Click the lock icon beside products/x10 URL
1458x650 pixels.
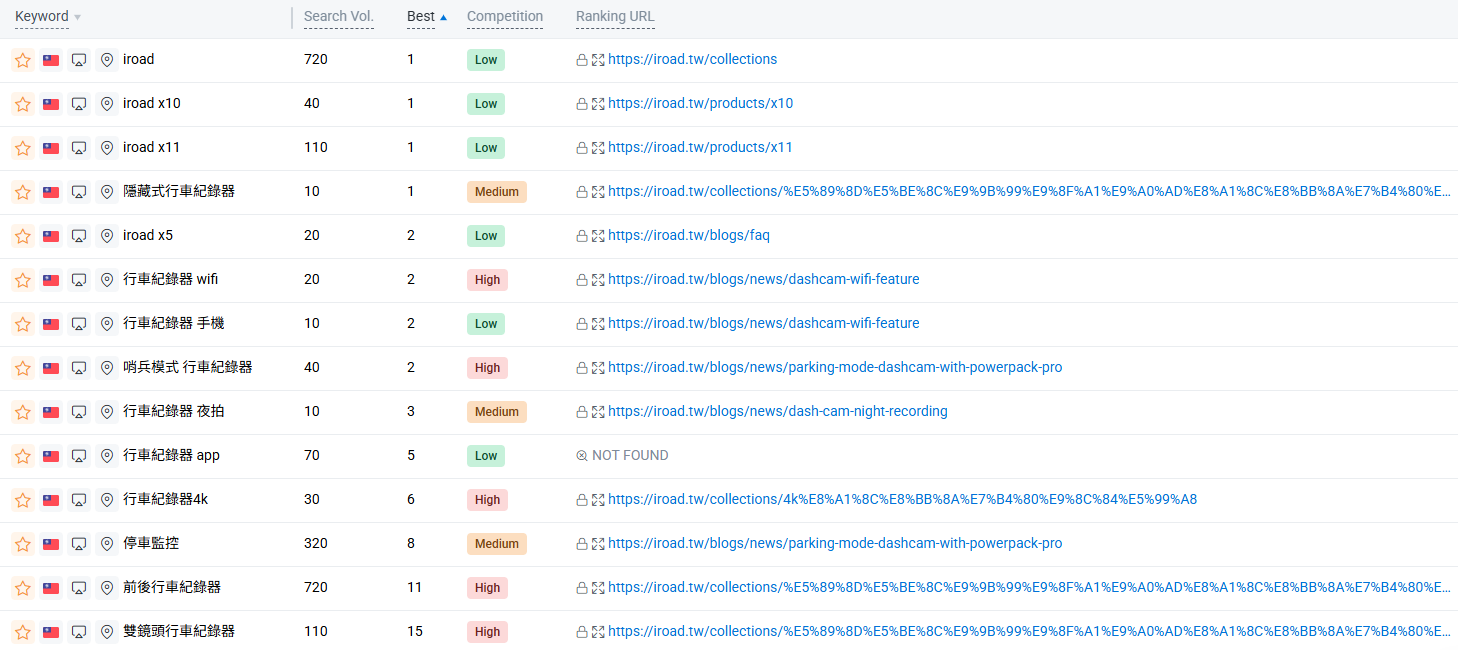[582, 104]
